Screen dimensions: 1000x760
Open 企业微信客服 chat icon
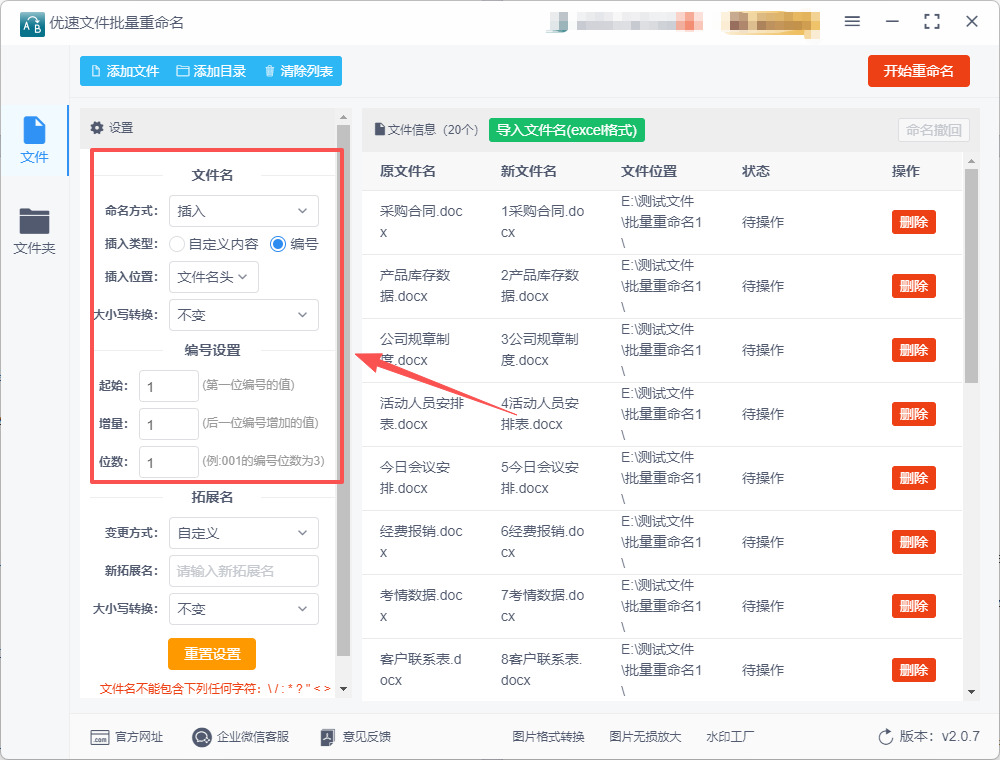[202, 737]
